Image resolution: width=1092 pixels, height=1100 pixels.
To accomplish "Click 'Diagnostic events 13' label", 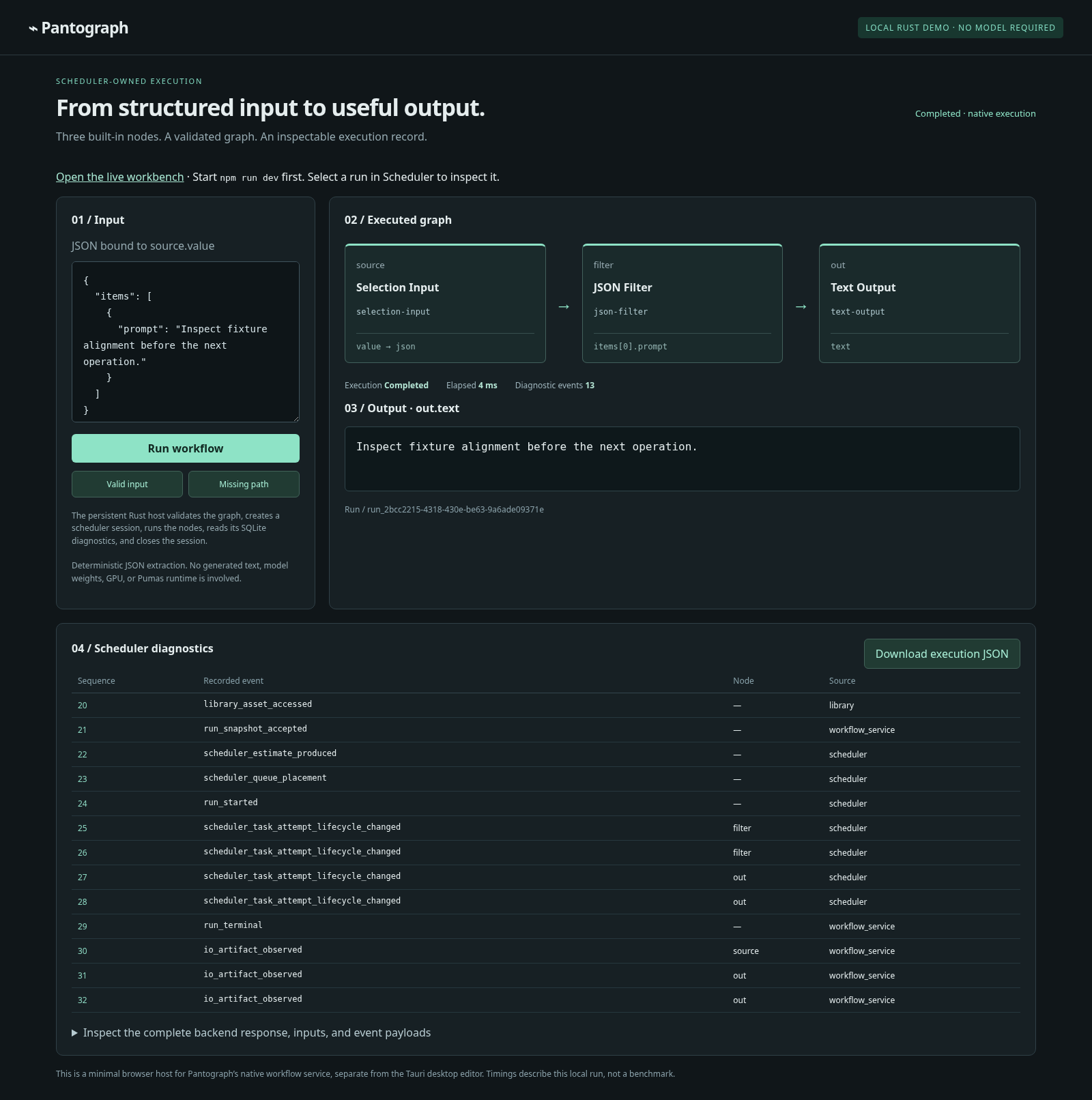I will [x=555, y=385].
